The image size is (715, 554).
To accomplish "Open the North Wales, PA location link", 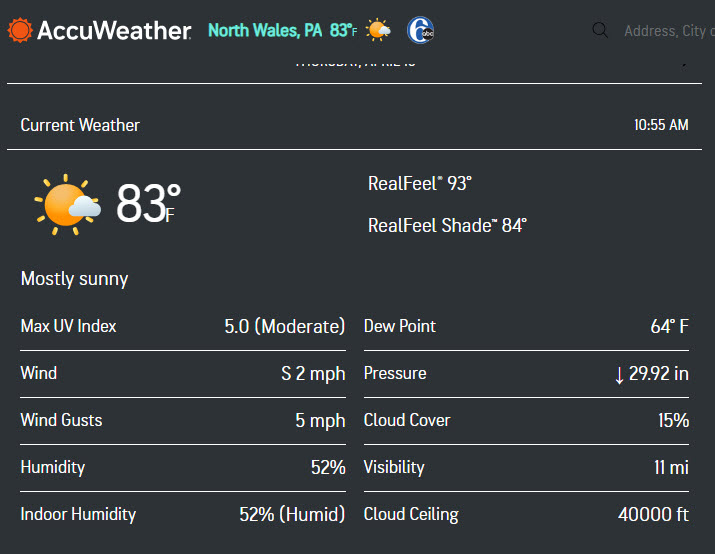I will click(265, 30).
